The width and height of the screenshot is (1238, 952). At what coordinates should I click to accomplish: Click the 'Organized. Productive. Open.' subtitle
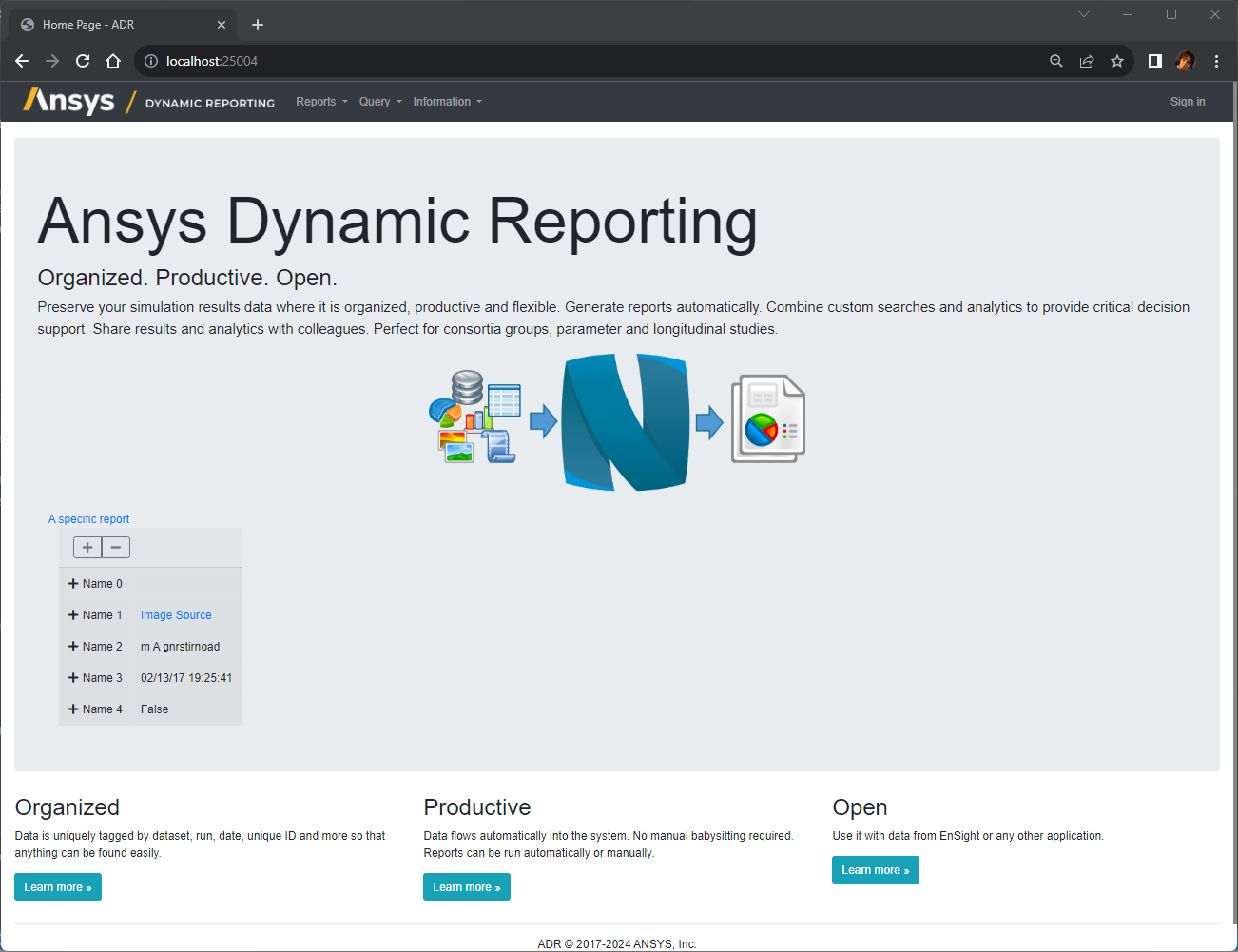187,278
